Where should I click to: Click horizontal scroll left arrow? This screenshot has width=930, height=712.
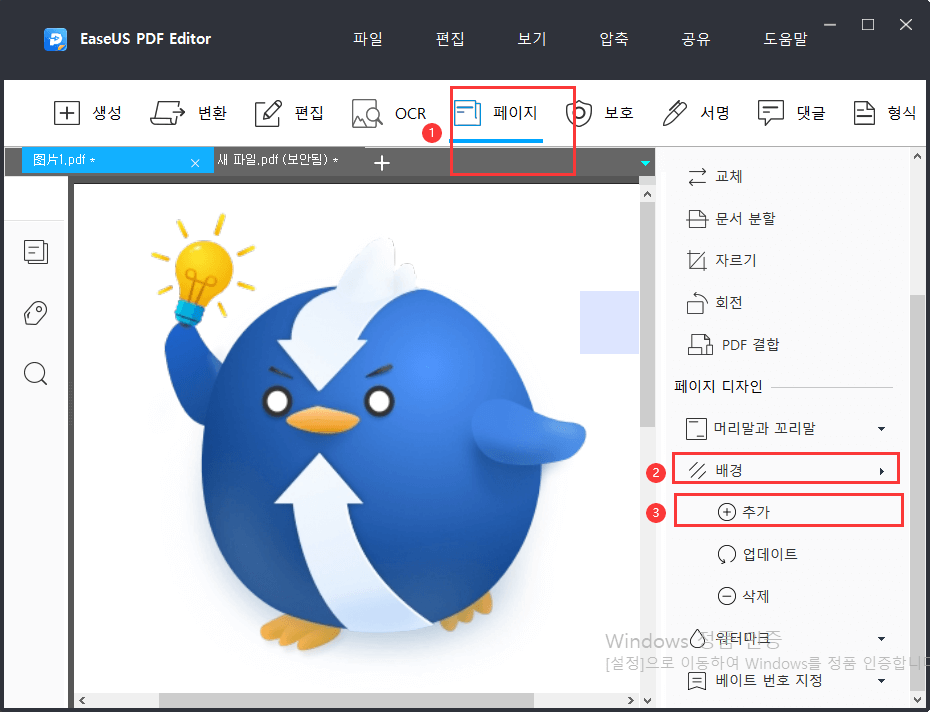pos(82,700)
